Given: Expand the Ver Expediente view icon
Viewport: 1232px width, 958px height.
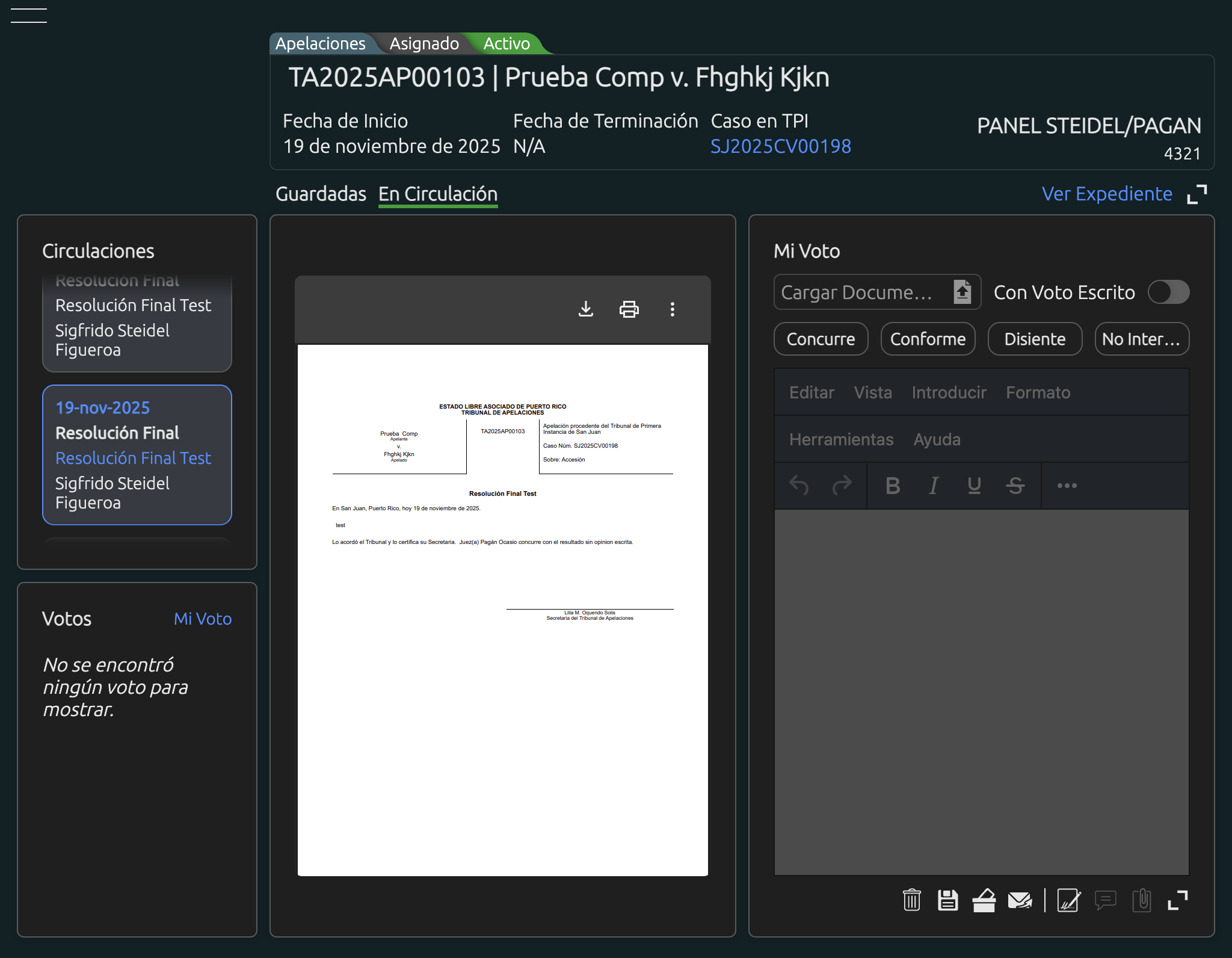Looking at the screenshot, I should tap(1197, 194).
